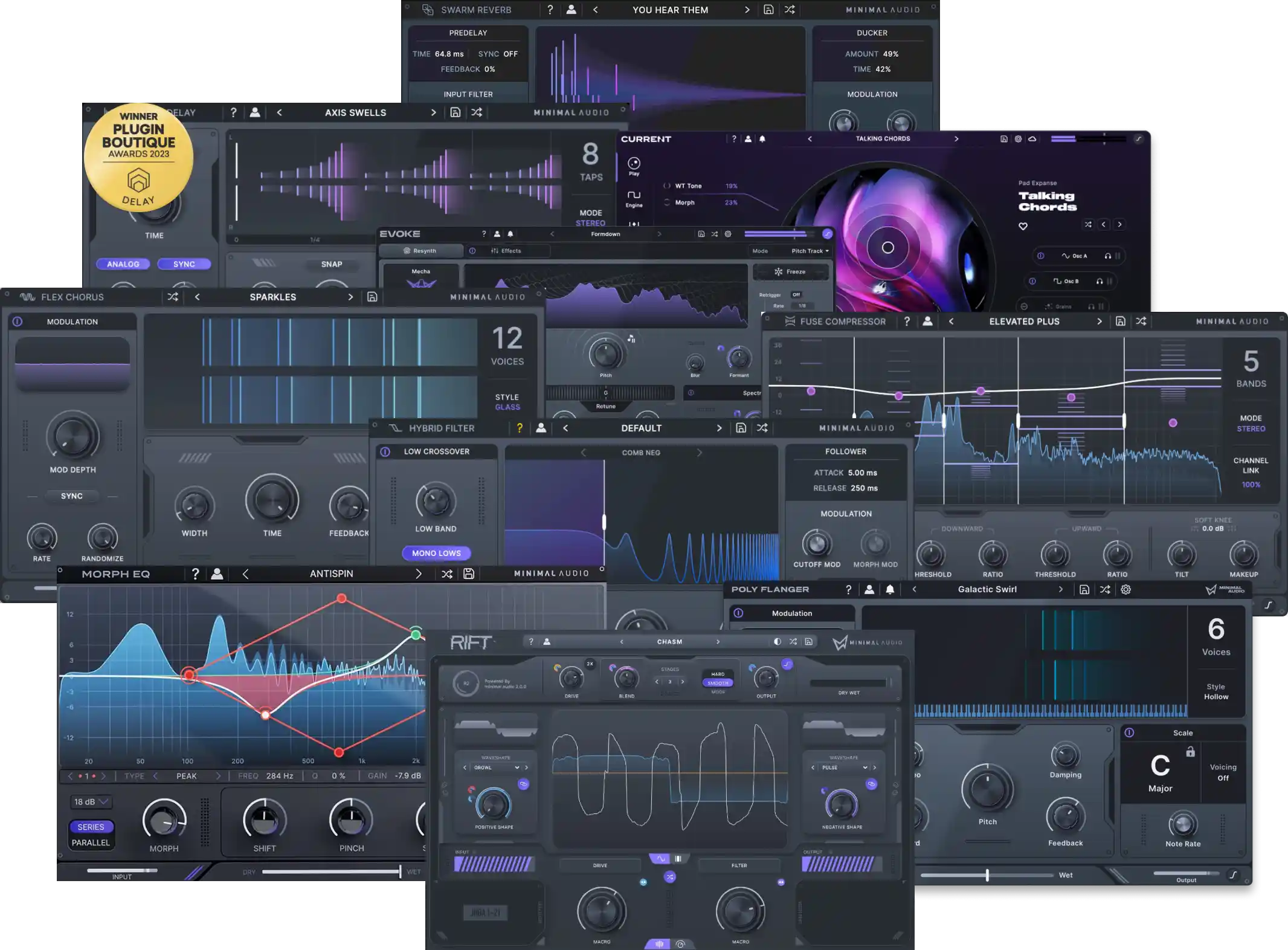Switch to the Effects tab in Evoke
This screenshot has height=950, width=1288.
(506, 251)
